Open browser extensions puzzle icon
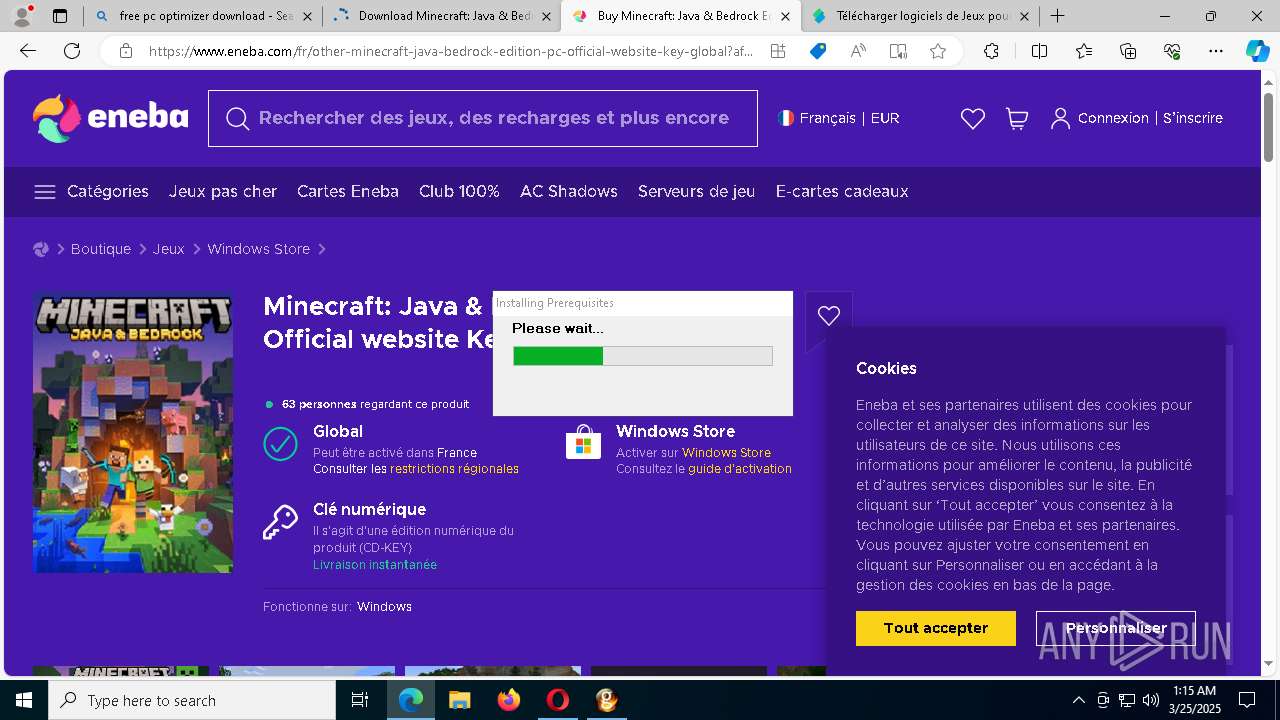The width and height of the screenshot is (1280, 720). (x=991, y=51)
